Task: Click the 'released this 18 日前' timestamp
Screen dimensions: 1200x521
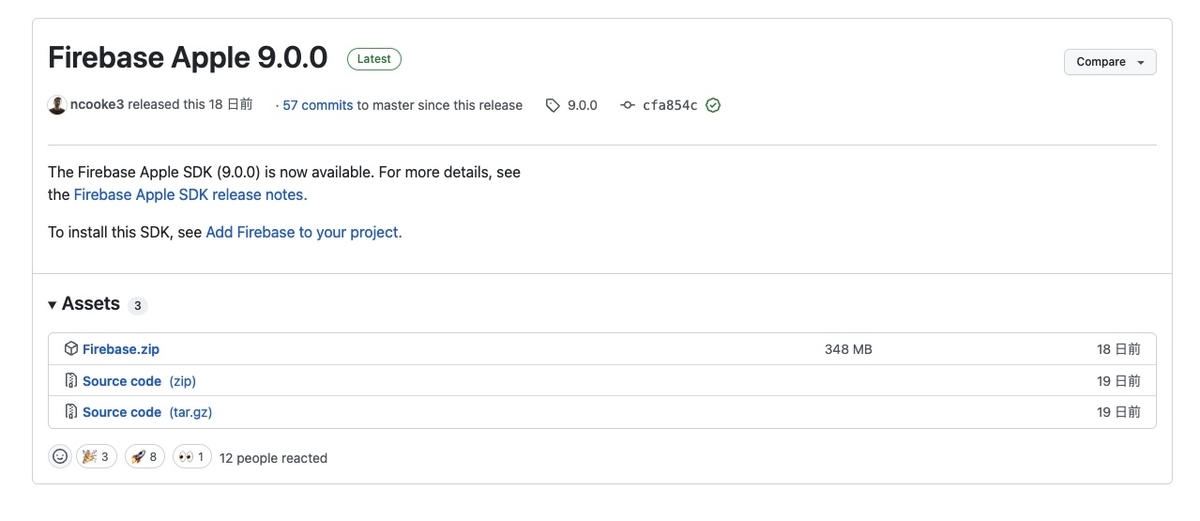Action: pos(190,105)
